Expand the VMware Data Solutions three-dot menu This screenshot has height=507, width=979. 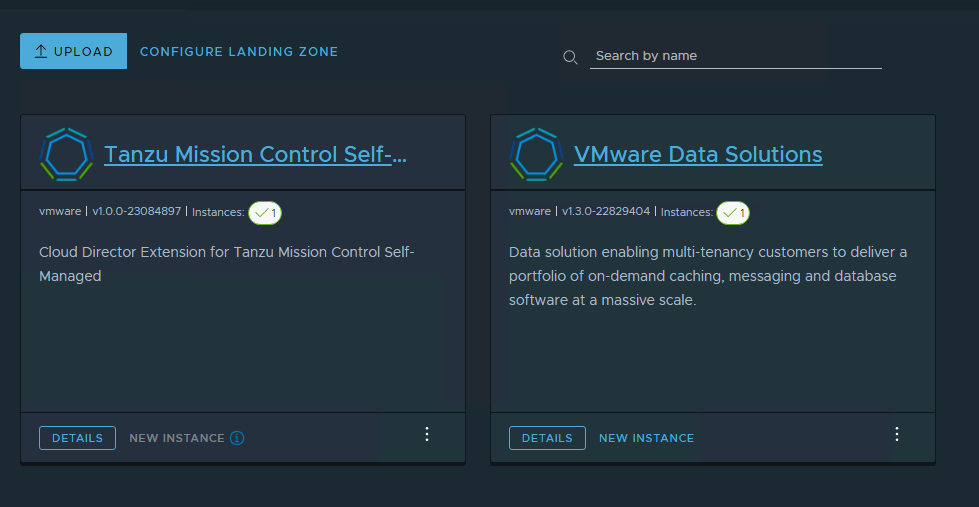coord(897,434)
